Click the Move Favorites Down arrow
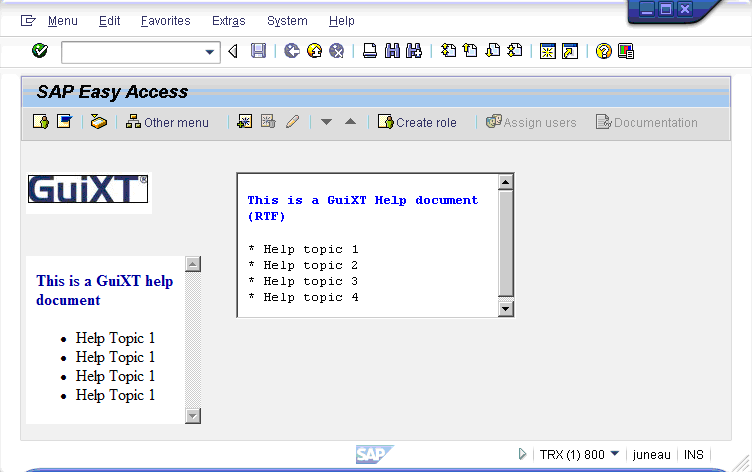The image size is (752, 472). point(326,122)
